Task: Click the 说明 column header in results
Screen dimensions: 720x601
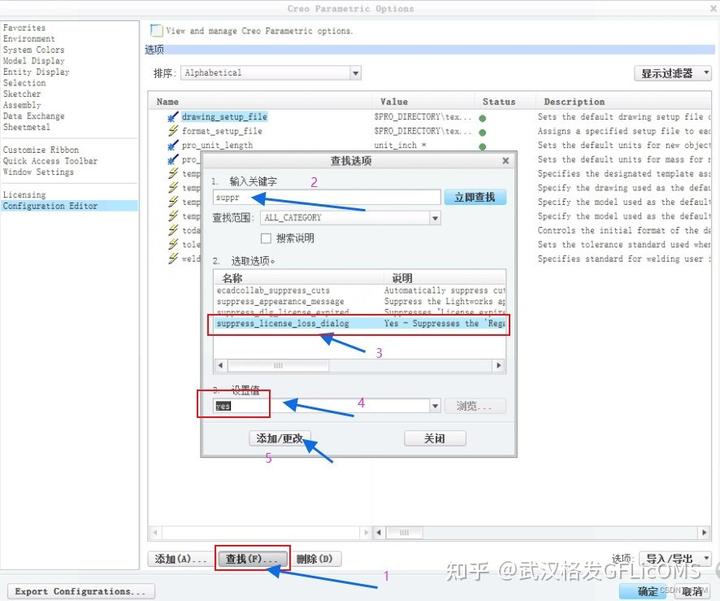Action: [402, 278]
